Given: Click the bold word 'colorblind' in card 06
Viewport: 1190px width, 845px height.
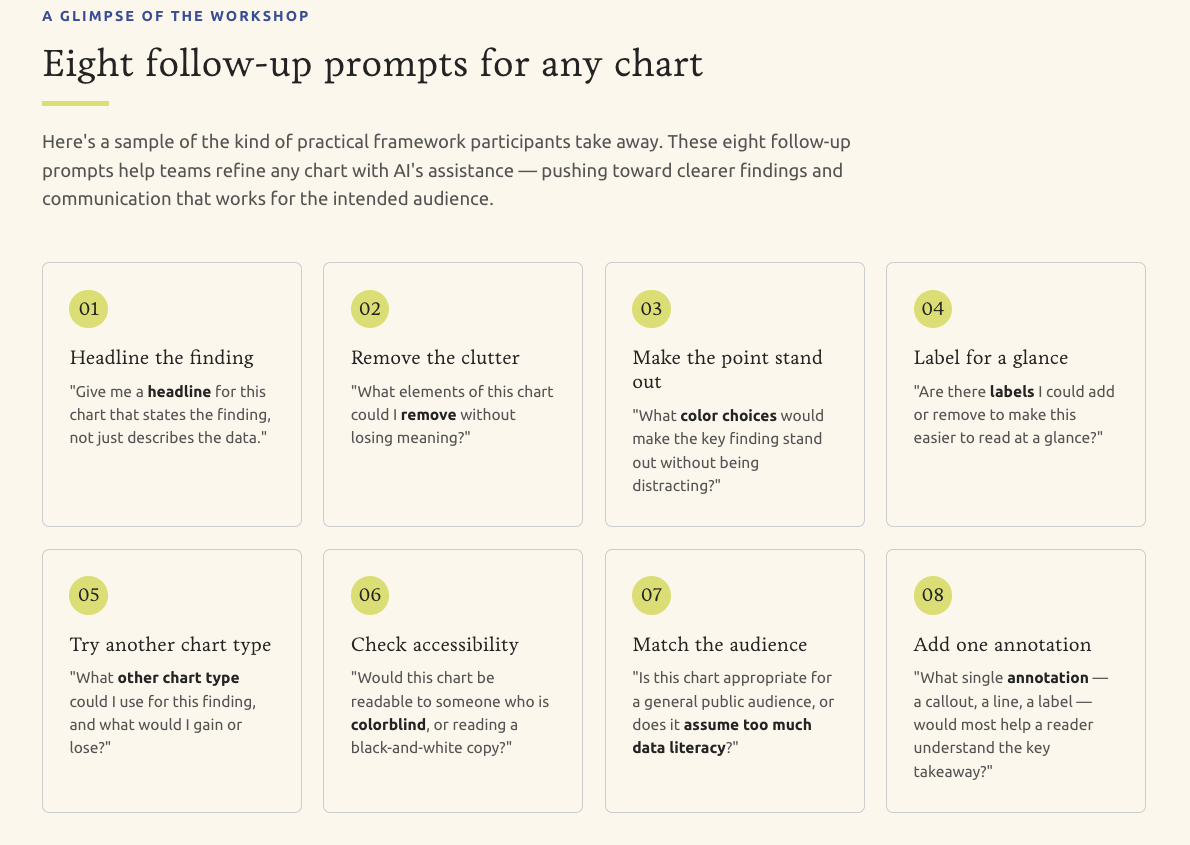Looking at the screenshot, I should [x=388, y=725].
